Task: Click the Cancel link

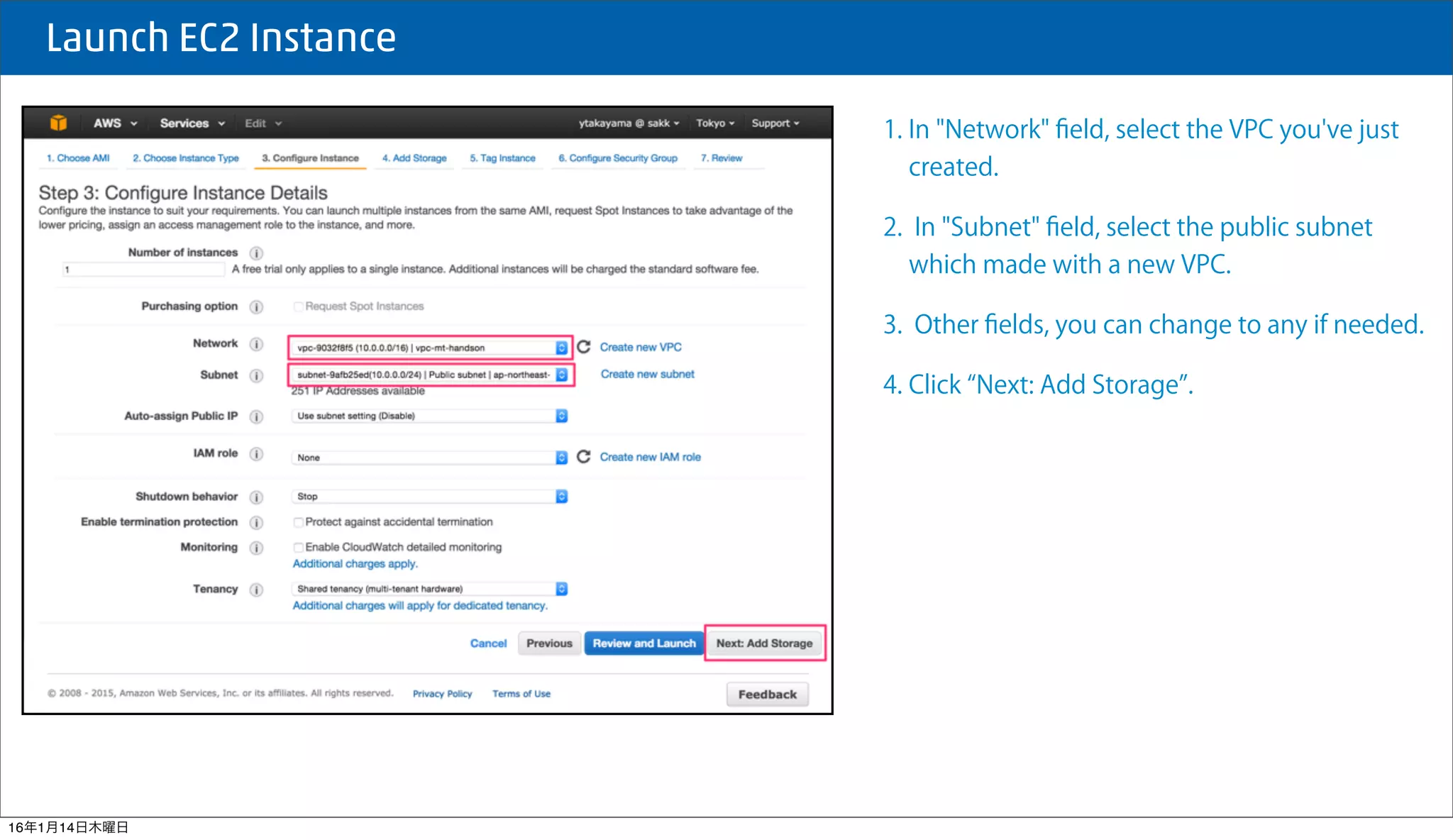Action: pyautogui.click(x=488, y=643)
